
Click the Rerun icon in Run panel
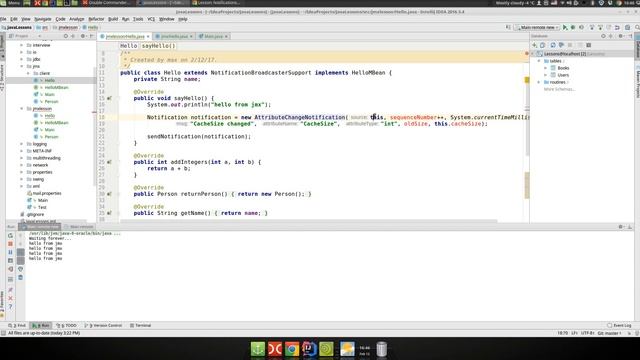(x=10, y=236)
